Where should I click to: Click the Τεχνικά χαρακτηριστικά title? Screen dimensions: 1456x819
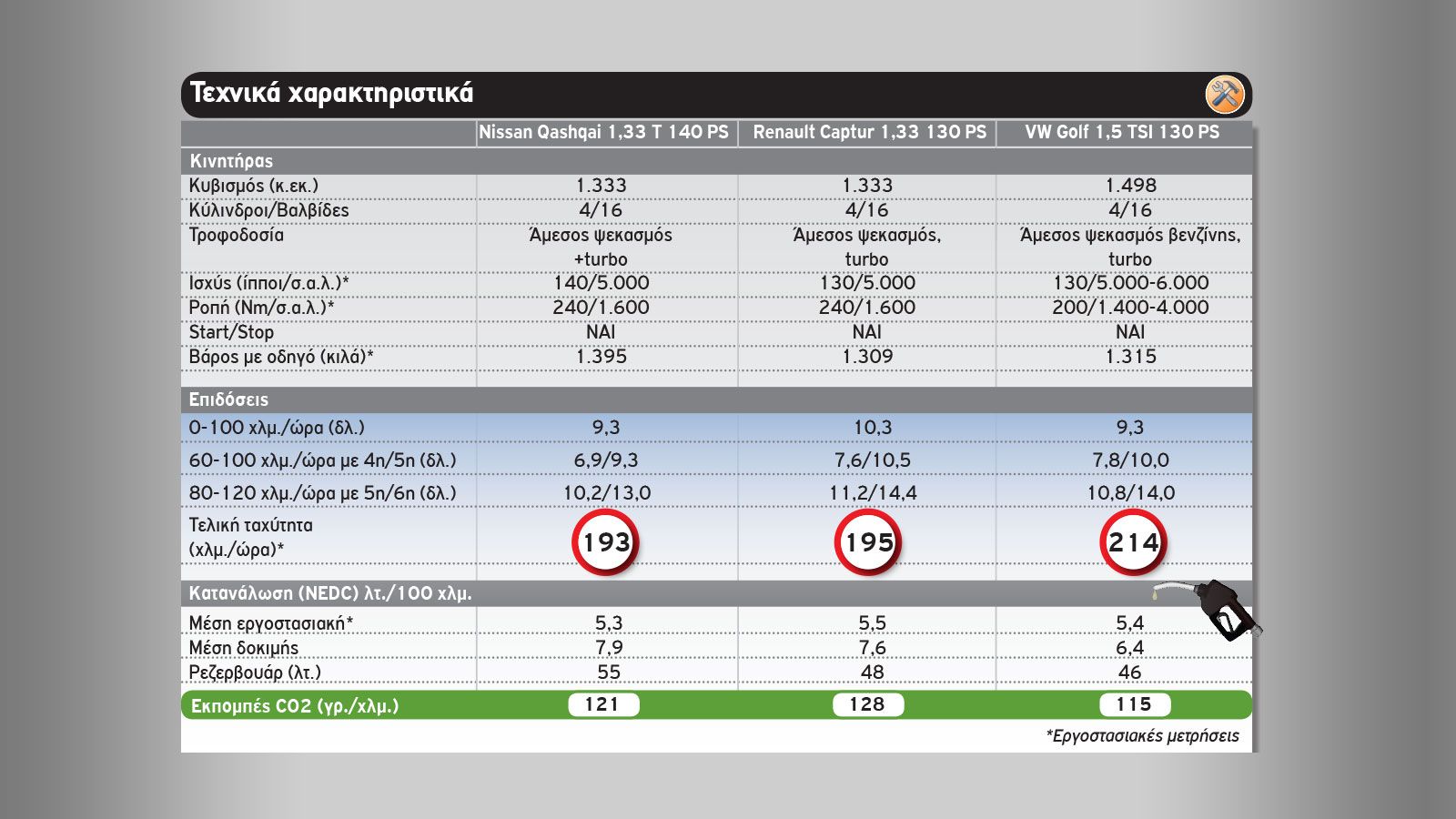pyautogui.click(x=331, y=94)
